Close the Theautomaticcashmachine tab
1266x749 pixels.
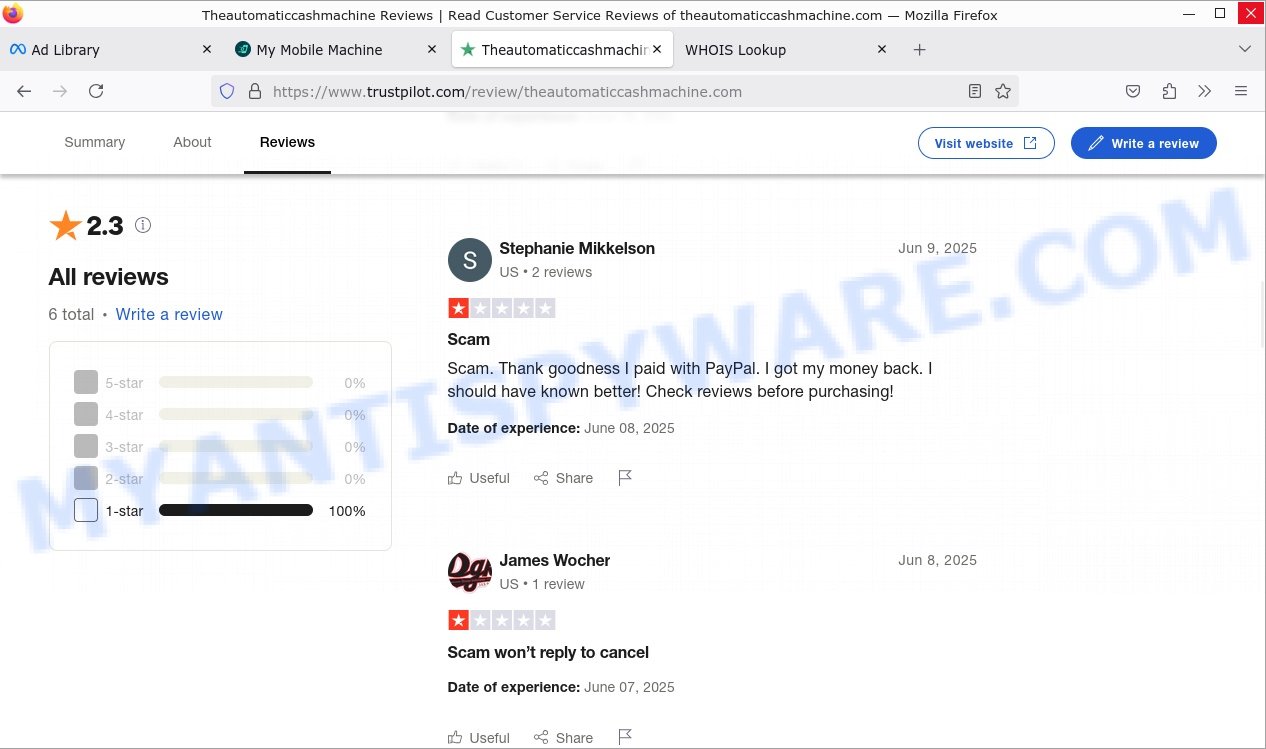point(657,49)
